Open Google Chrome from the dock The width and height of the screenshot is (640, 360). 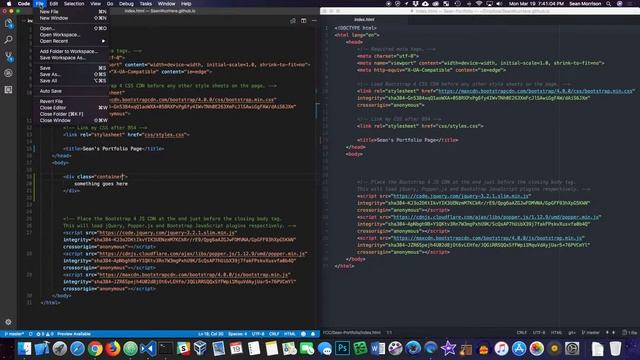[x=95, y=349]
